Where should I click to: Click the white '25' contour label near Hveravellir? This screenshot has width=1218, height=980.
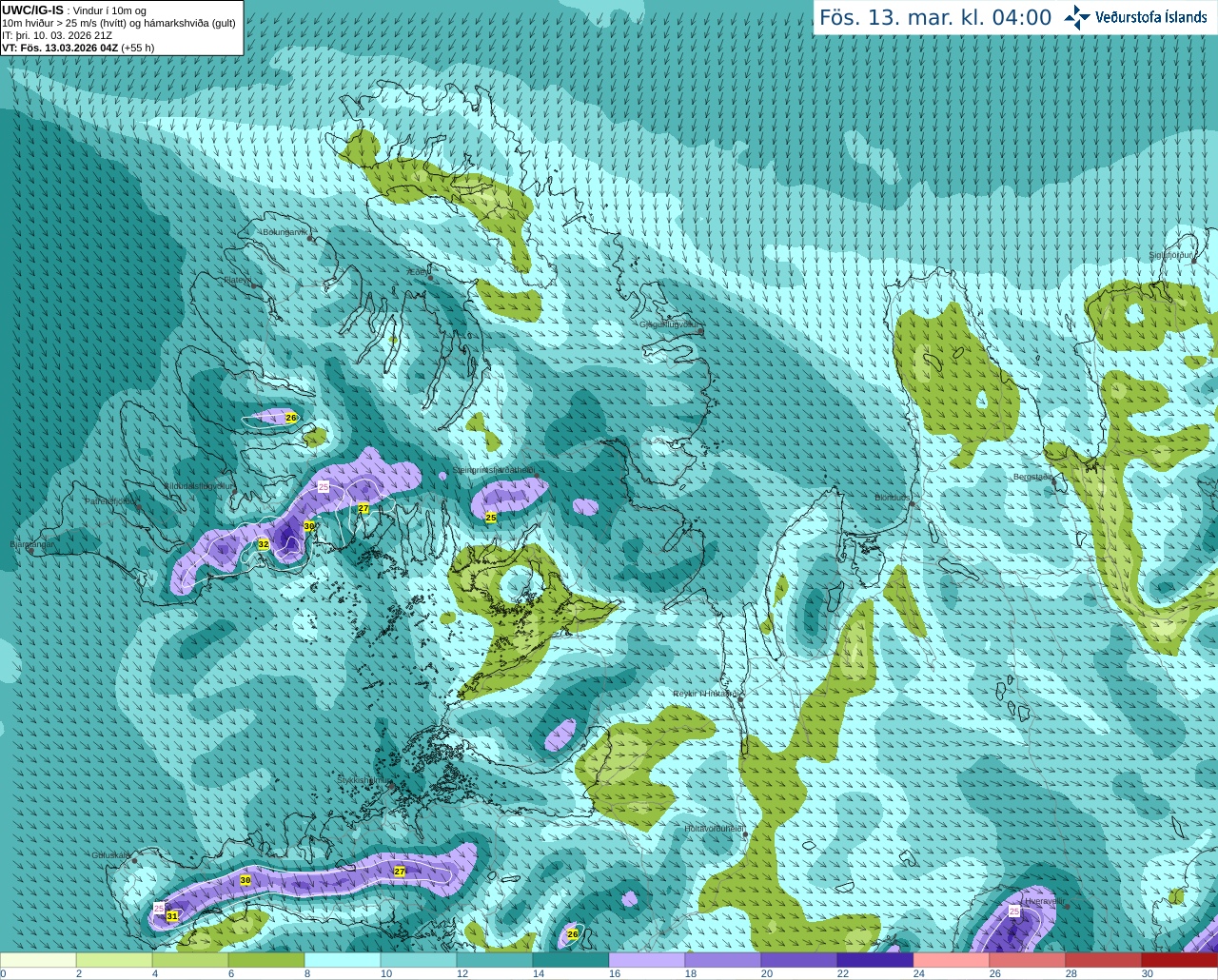coord(1014,911)
